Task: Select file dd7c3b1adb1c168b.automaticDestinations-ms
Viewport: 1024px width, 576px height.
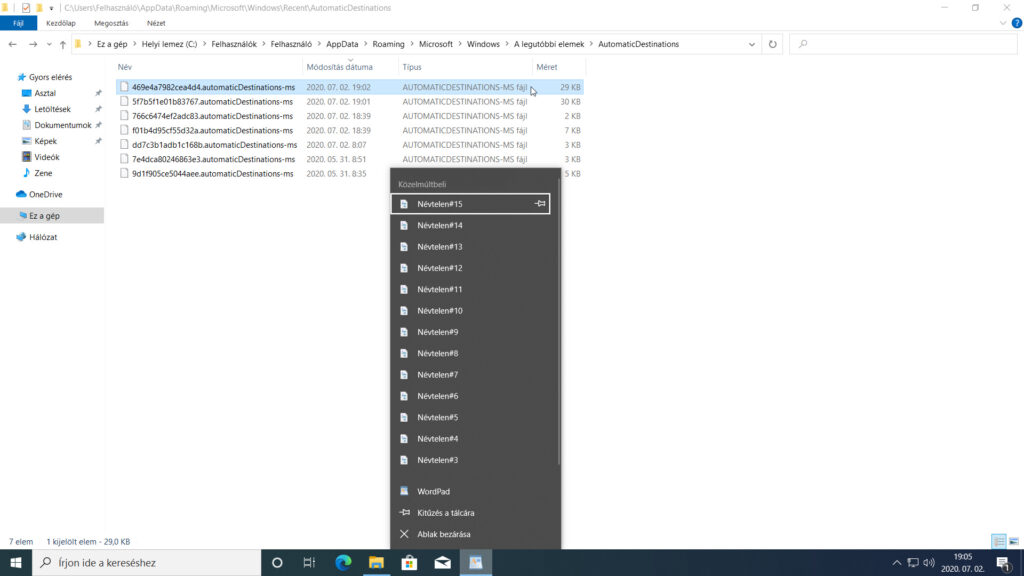Action: [214, 145]
